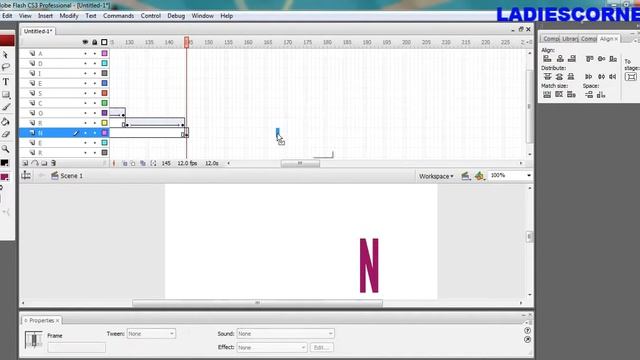Image resolution: width=640 pixels, height=360 pixels.
Task: Click the Edit sound effect button
Action: pyautogui.click(x=322, y=347)
